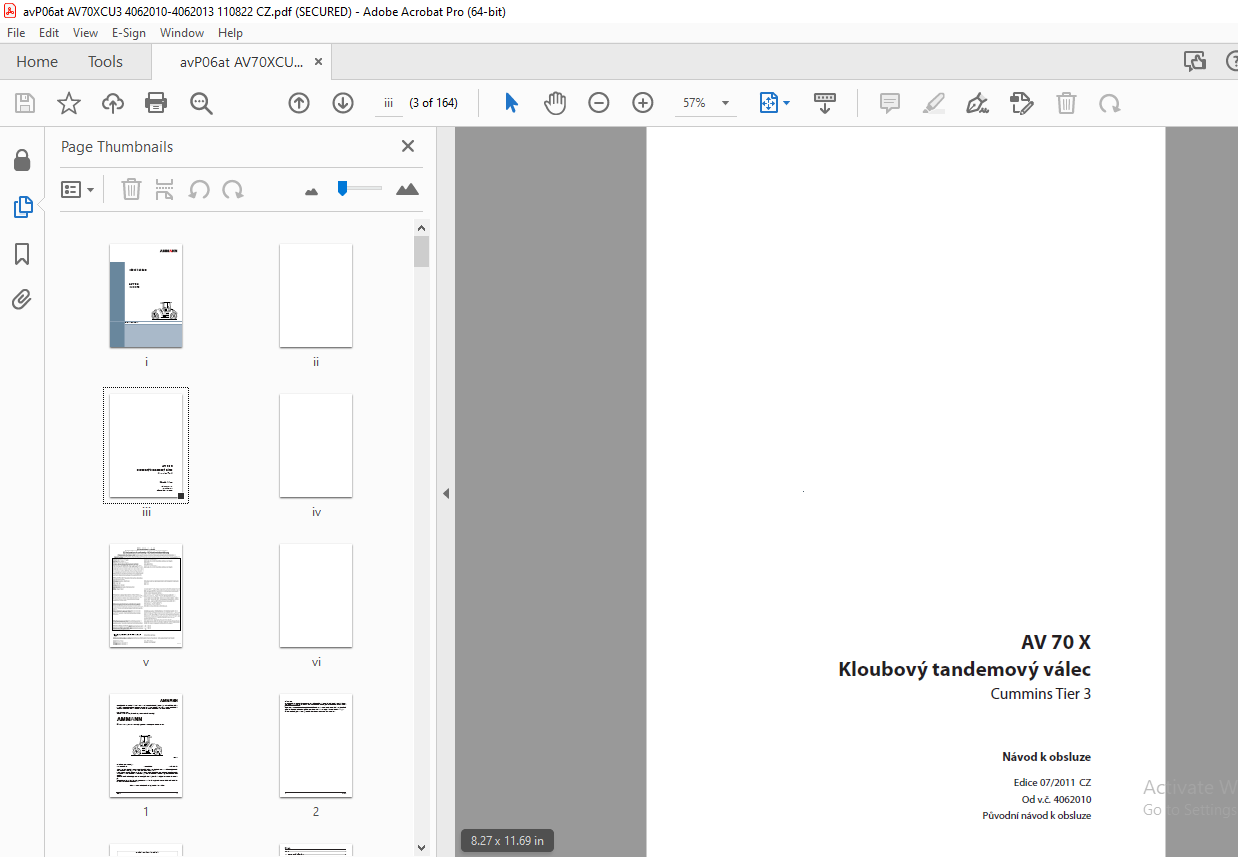
Task: Open the Bookmarks sidebar panel
Action: pos(22,254)
